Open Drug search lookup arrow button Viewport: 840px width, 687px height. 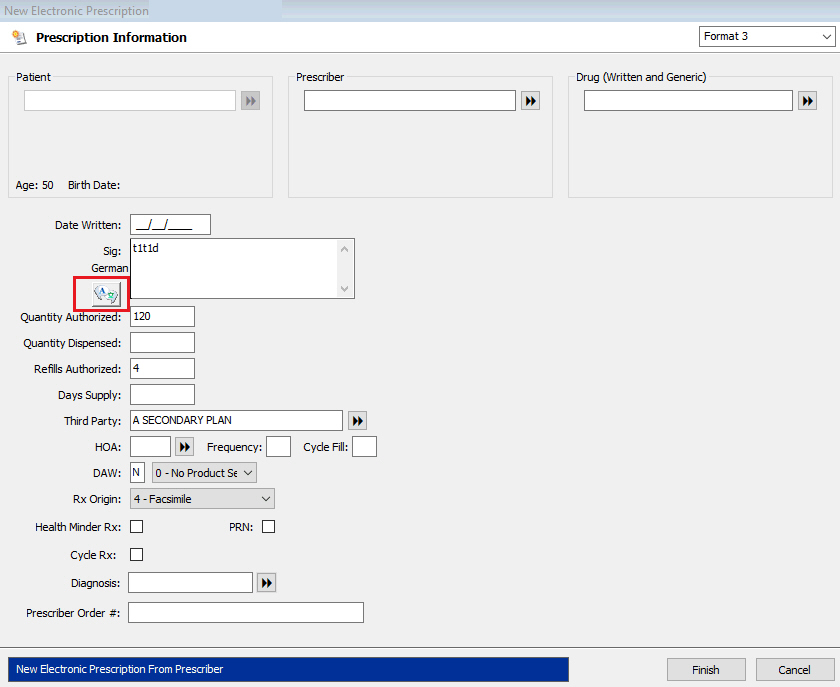pyautogui.click(x=808, y=101)
